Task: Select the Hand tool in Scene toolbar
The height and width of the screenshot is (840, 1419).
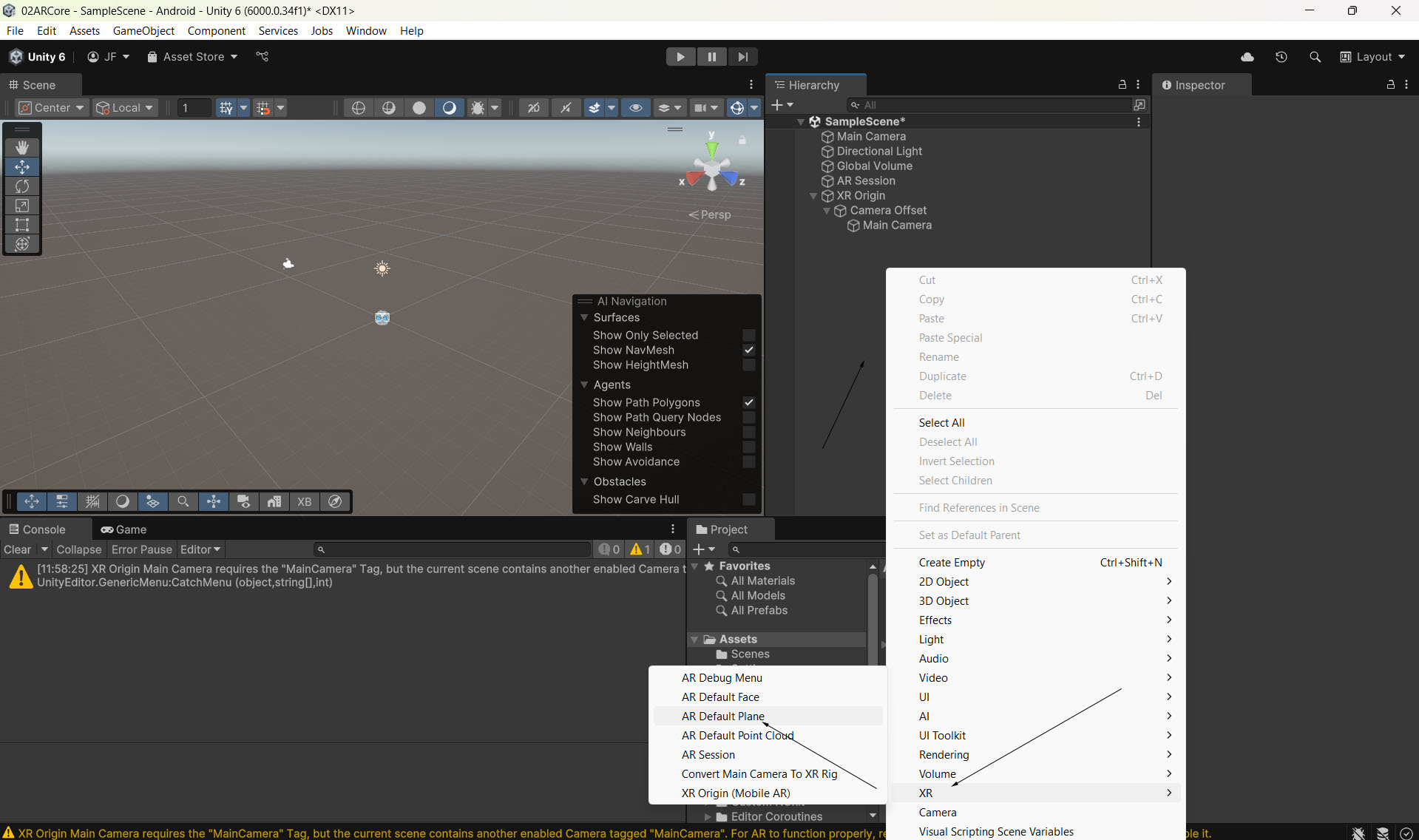Action: click(x=22, y=148)
